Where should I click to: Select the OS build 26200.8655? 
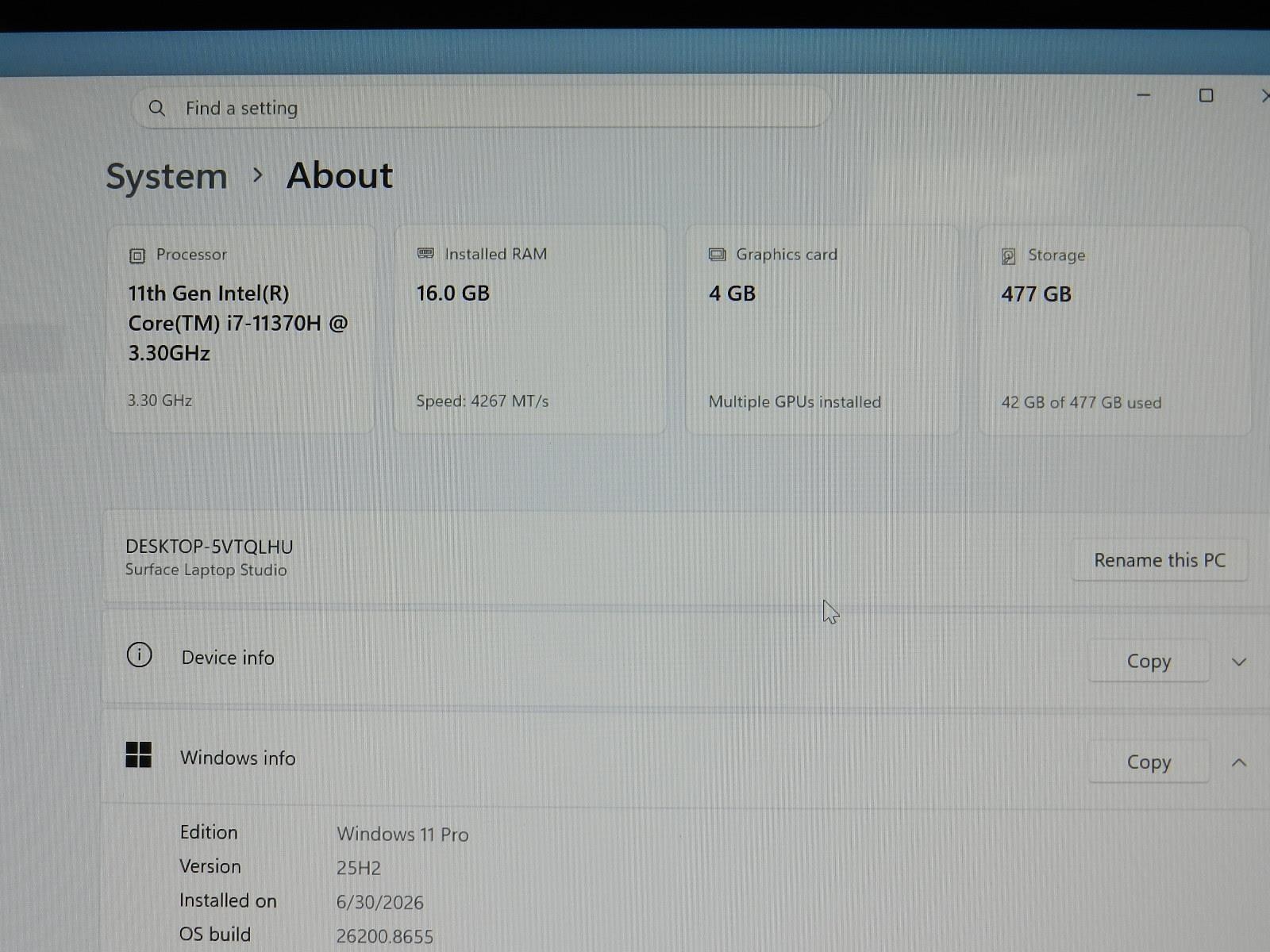pyautogui.click(x=385, y=937)
